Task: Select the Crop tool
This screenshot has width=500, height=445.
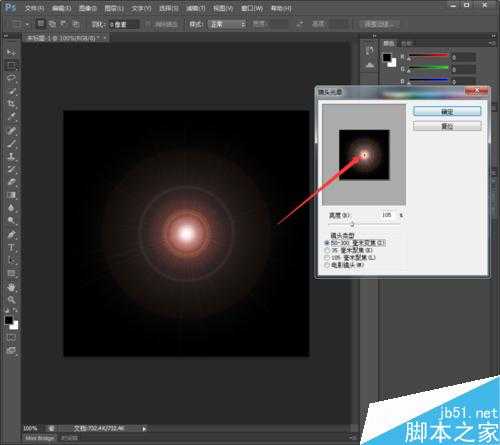Action: (x=11, y=104)
